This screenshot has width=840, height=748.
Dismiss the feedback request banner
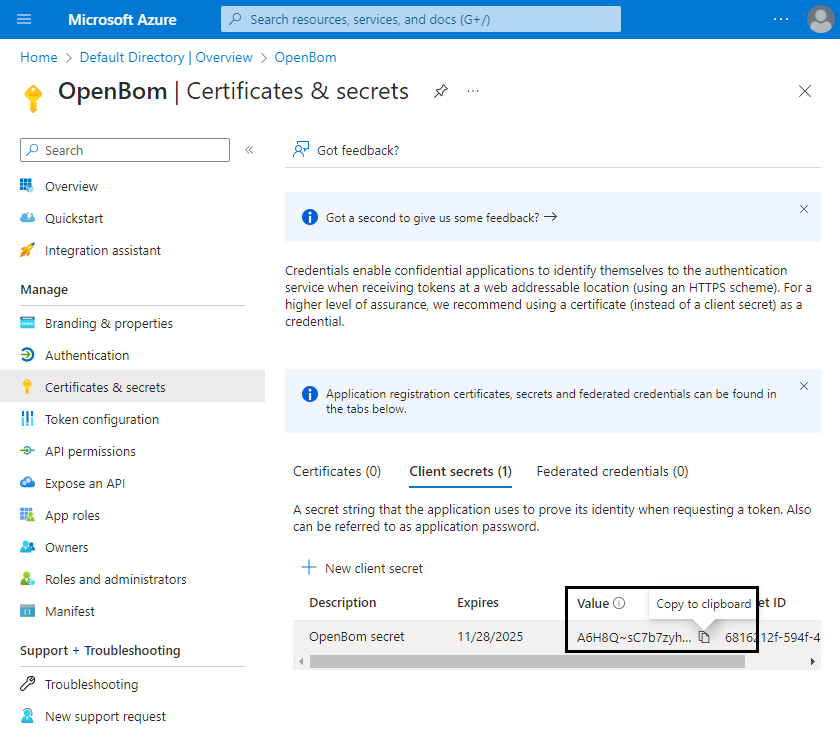point(804,209)
